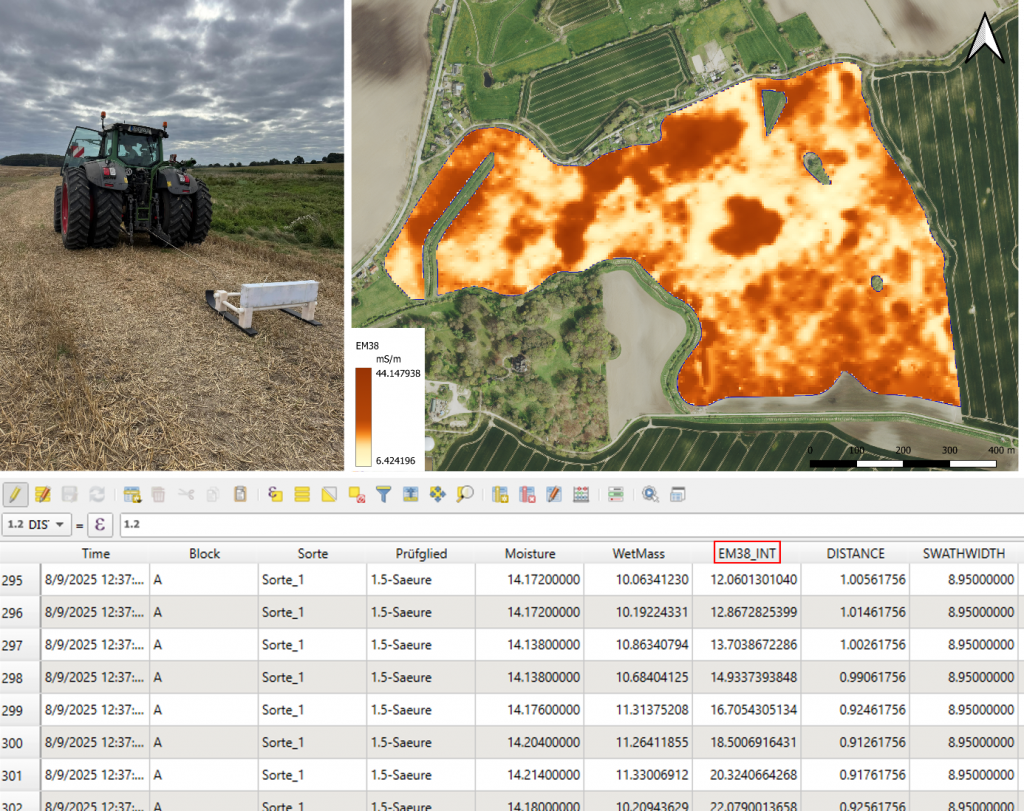Image resolution: width=1024 pixels, height=811 pixels.
Task: Invert the feature selection
Action: pyautogui.click(x=330, y=494)
